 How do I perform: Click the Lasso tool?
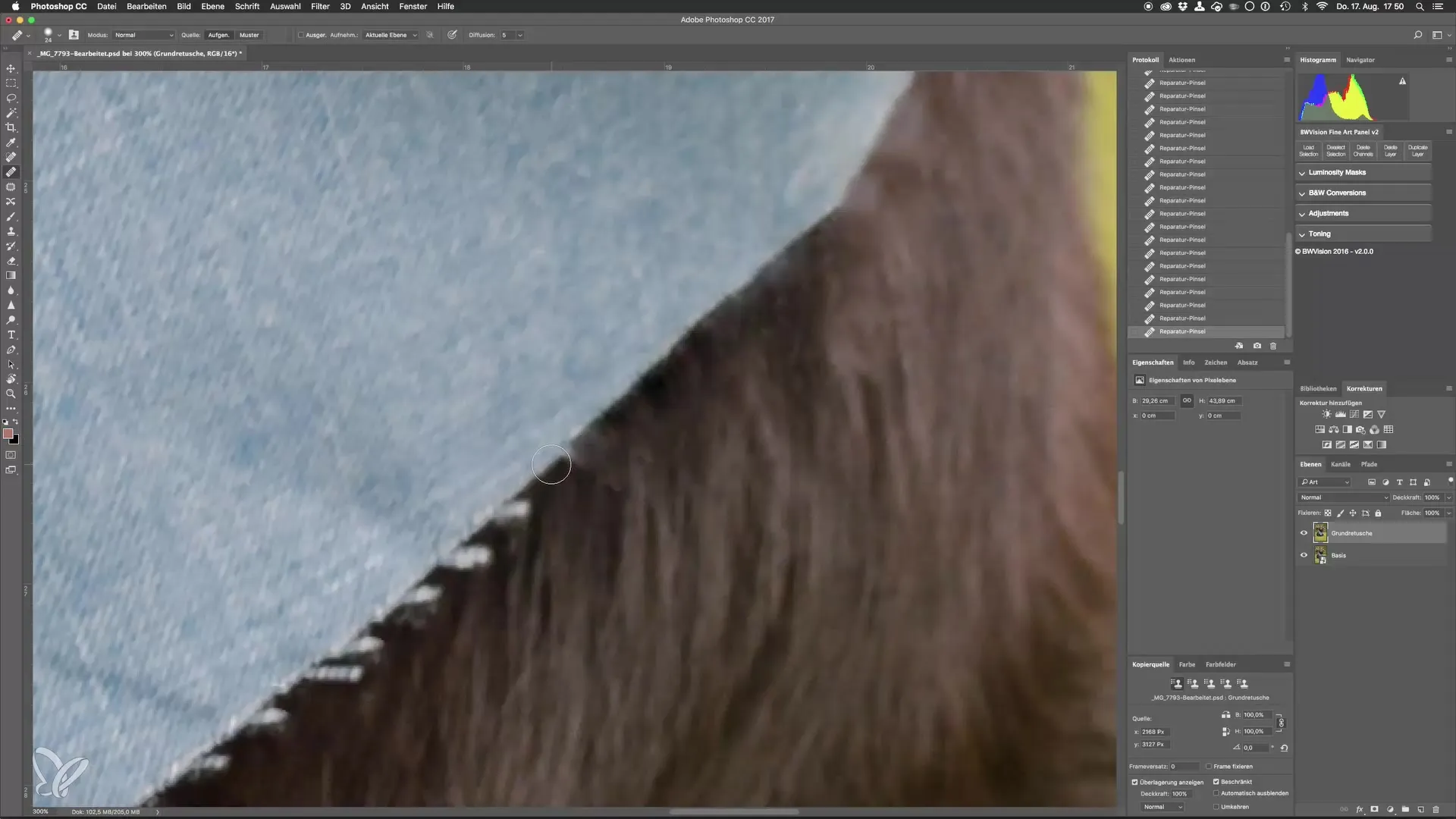point(11,98)
